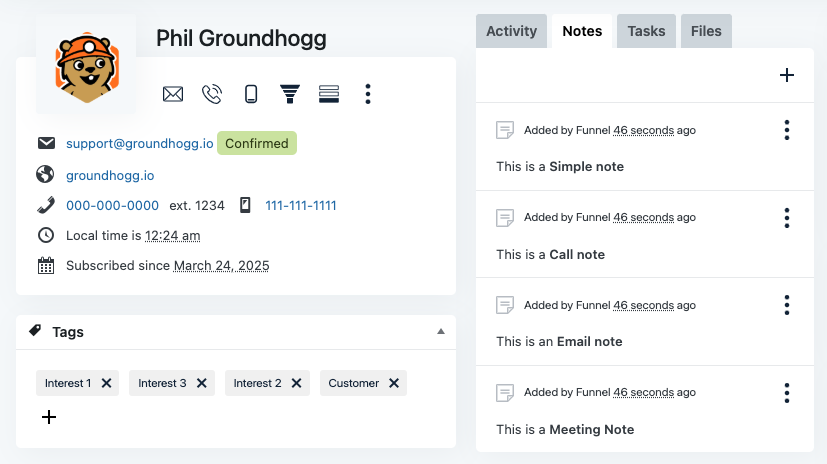Select the Notes tab
Screen dimensions: 827x464
point(582,31)
